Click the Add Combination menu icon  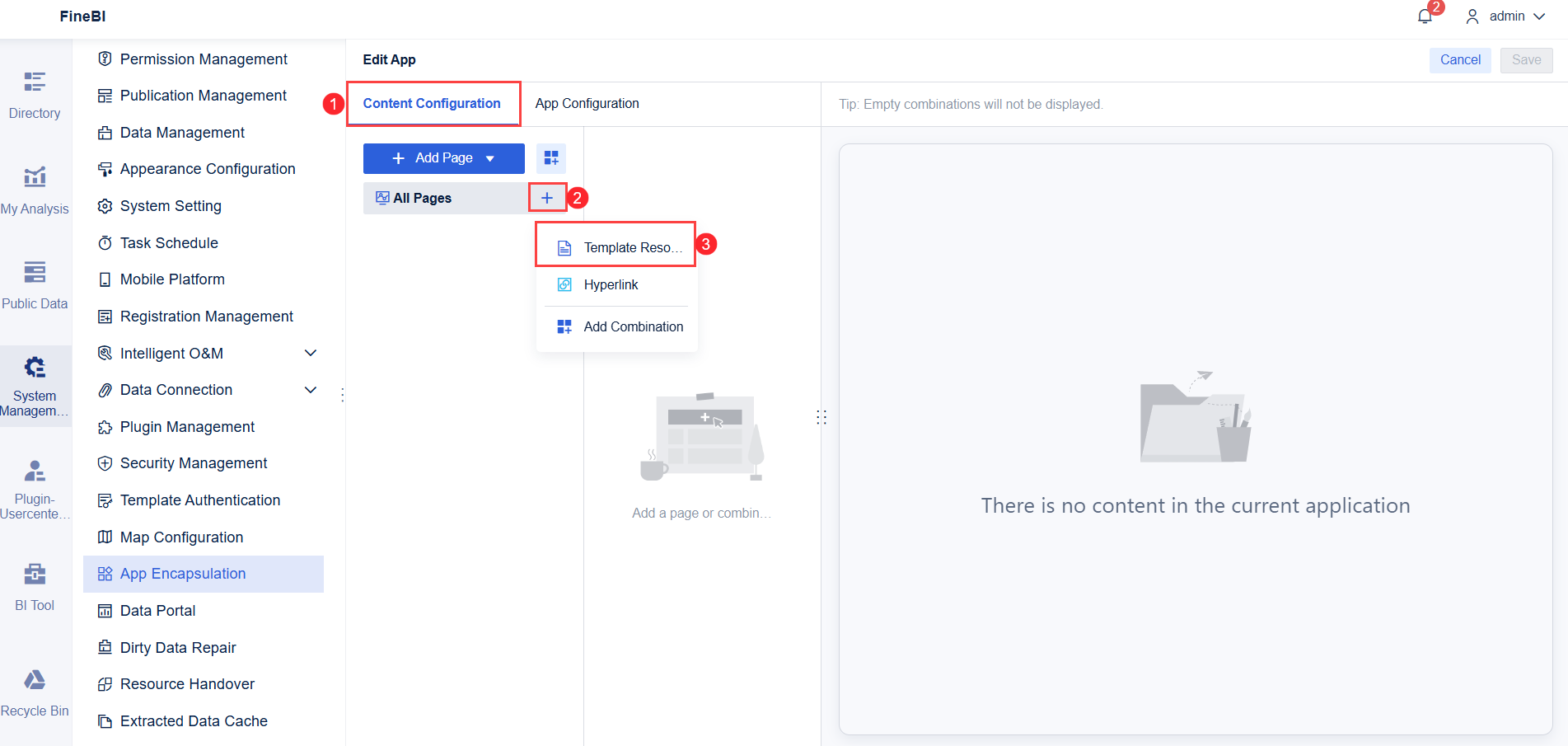564,327
